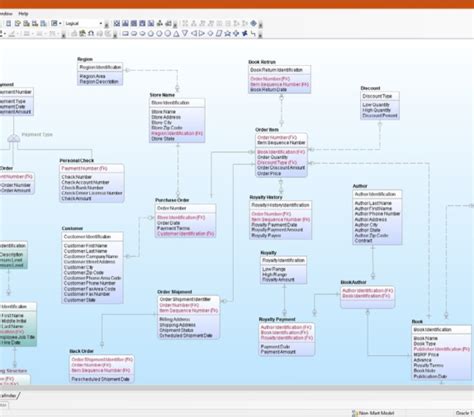Select the Royalty Payment entity title

277,319
